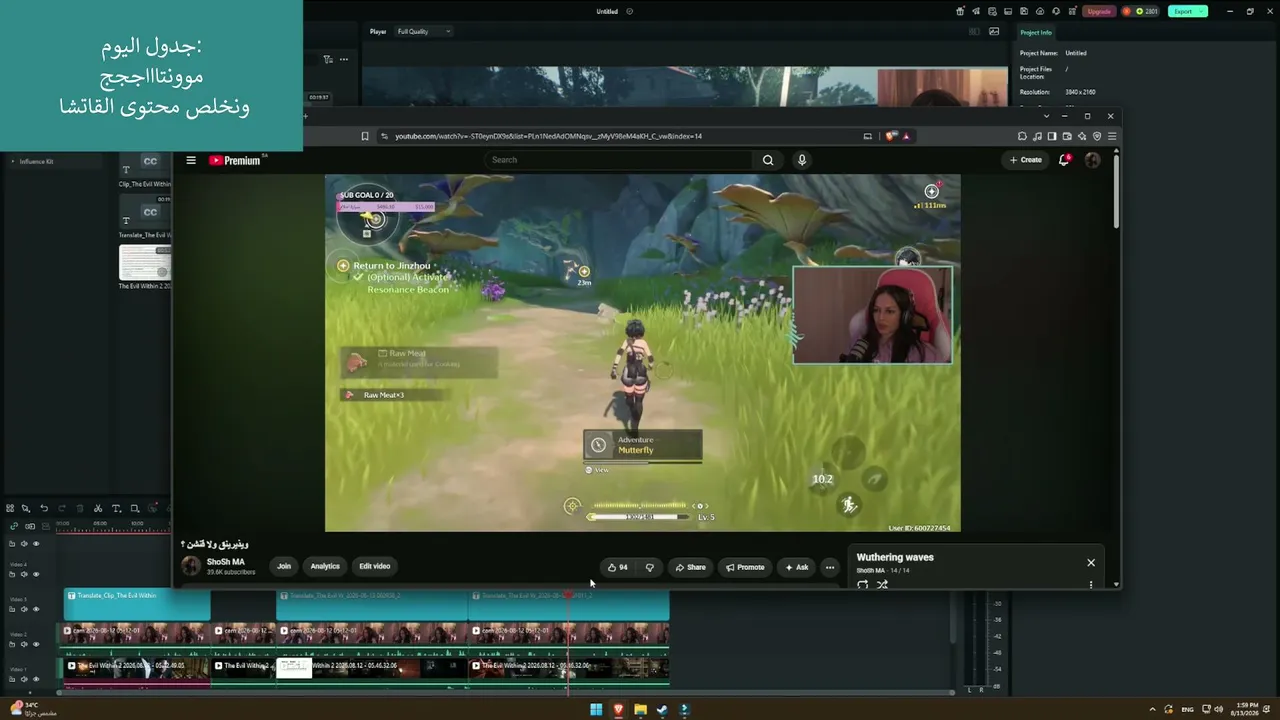Screen dimensions: 1280x720
Task: Open Steam from the taskbar
Action: pos(662,710)
